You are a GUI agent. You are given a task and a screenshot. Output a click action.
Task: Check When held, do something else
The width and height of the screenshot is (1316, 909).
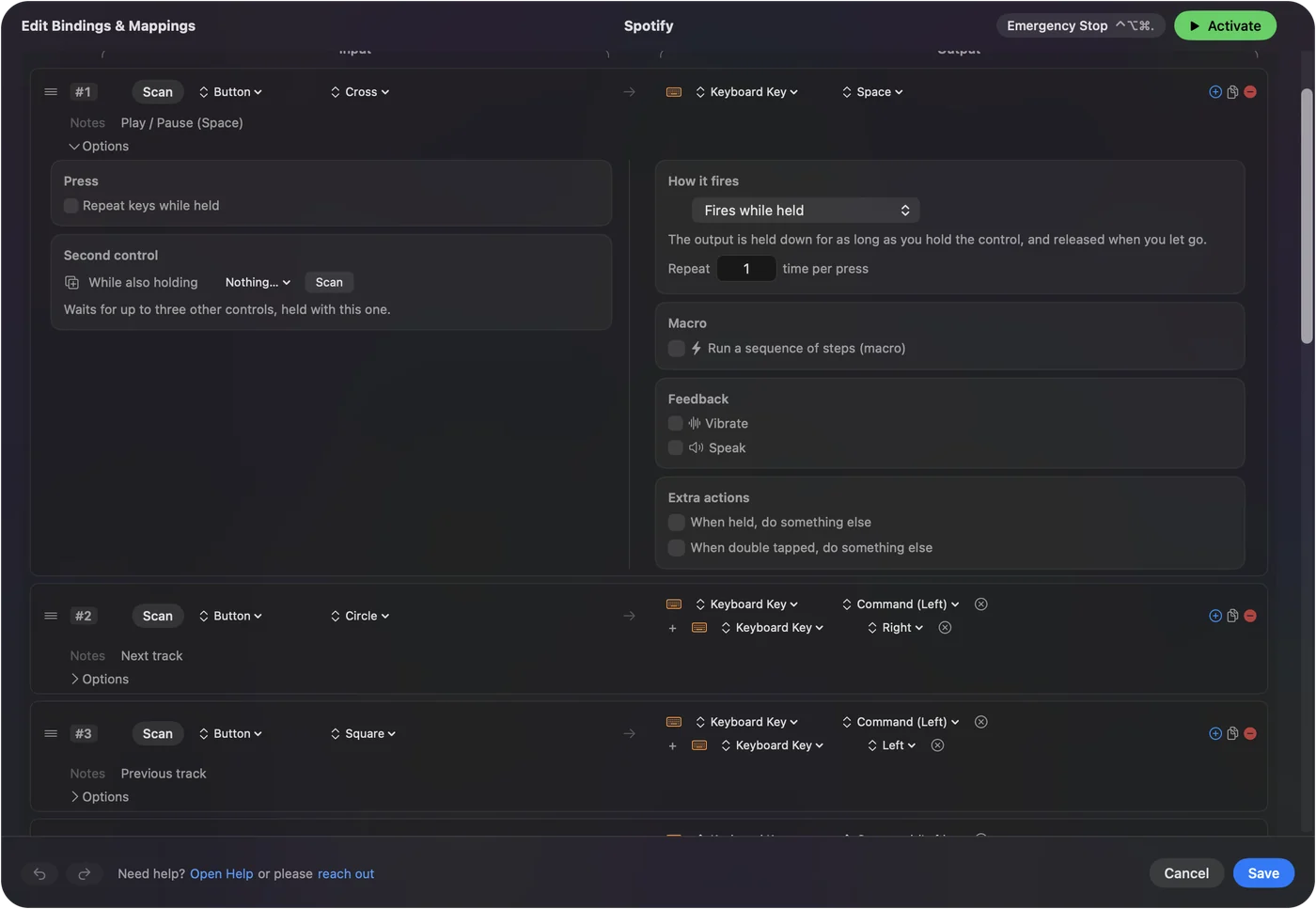(x=676, y=523)
